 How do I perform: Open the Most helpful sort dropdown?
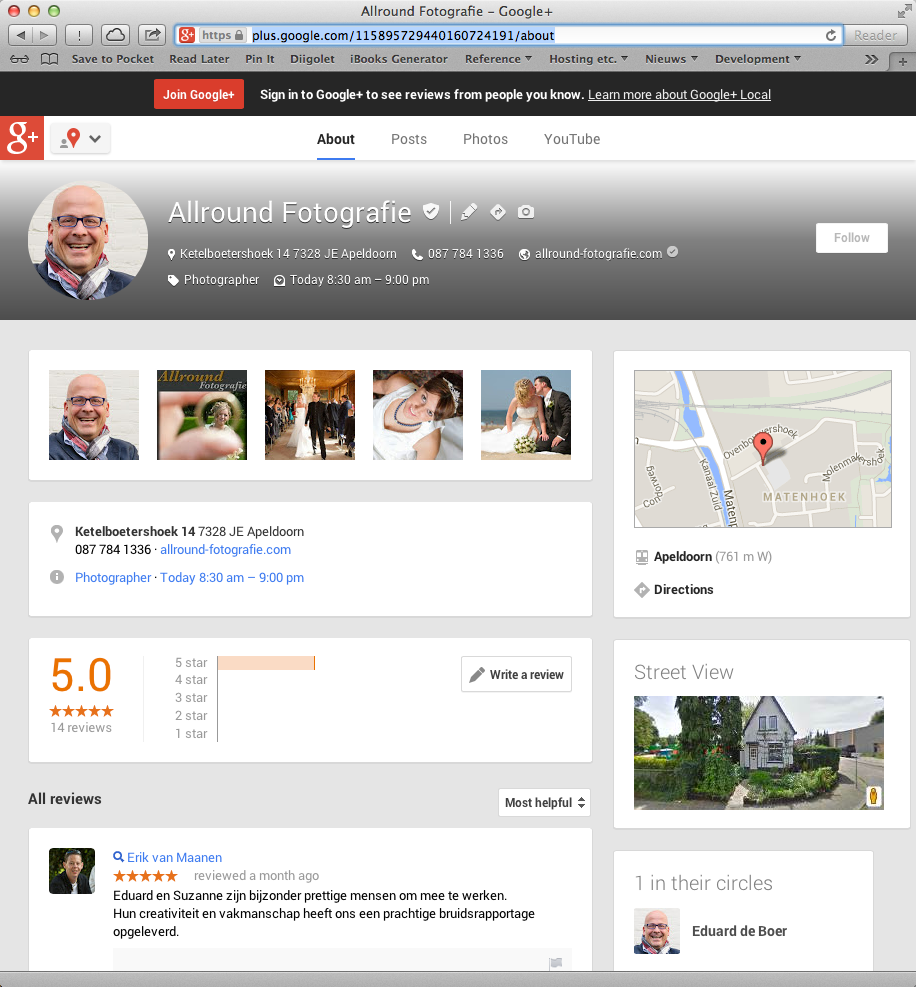point(544,802)
